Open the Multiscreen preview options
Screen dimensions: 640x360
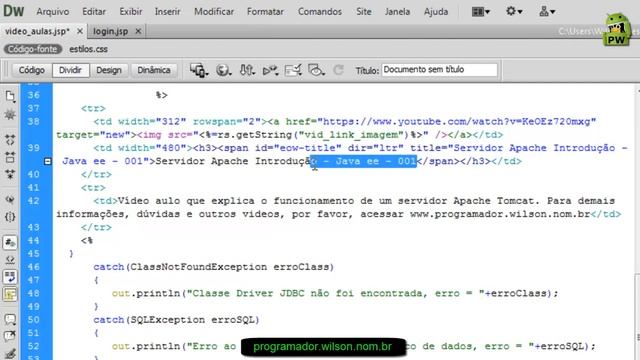click(199, 70)
